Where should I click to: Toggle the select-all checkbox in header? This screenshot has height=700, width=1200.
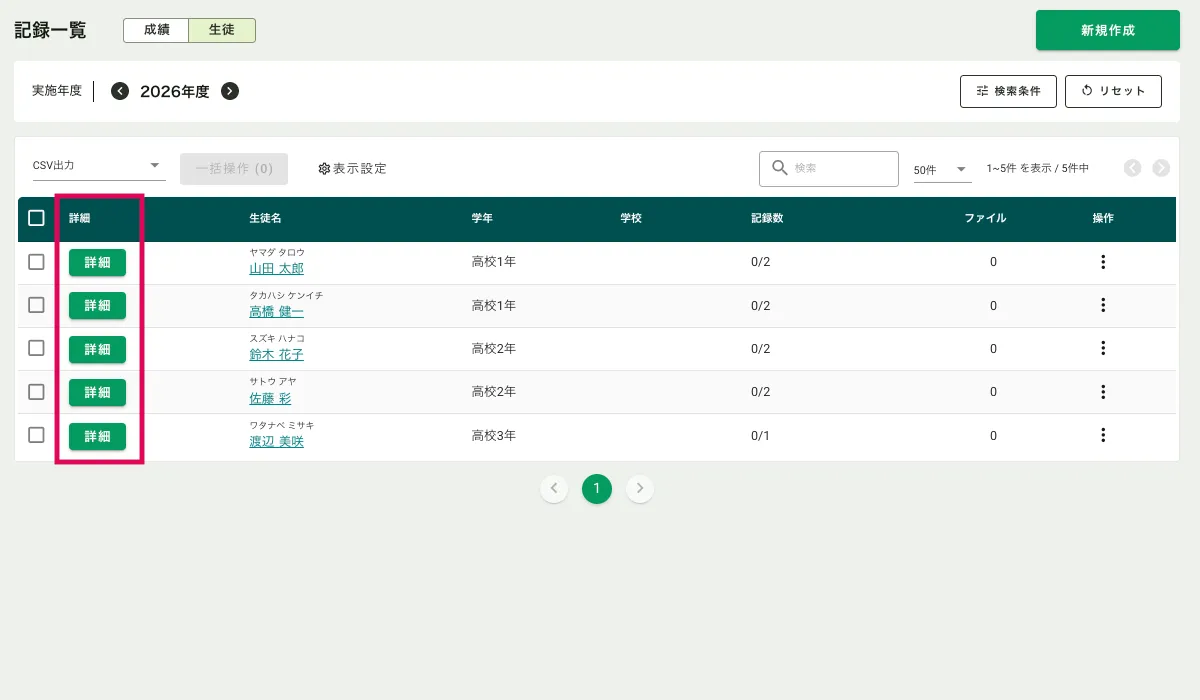36,218
